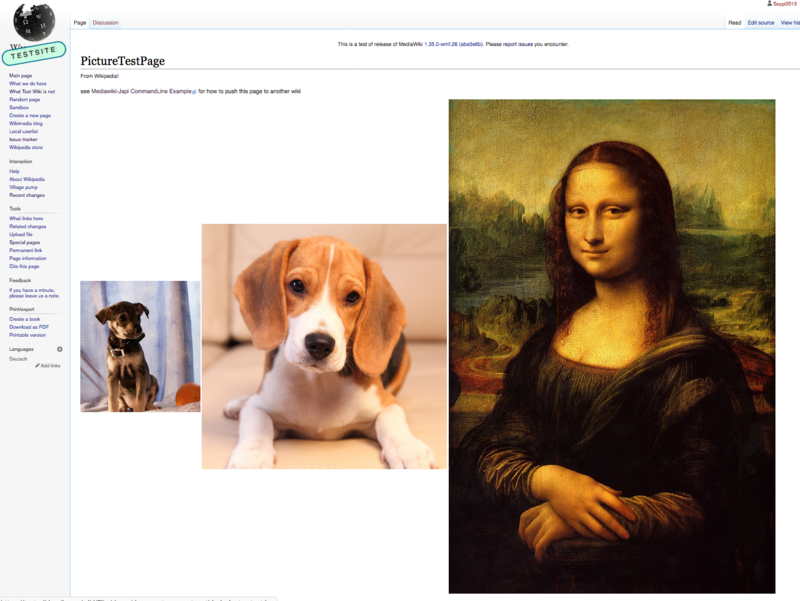Open Local userlist link

click(x=23, y=132)
